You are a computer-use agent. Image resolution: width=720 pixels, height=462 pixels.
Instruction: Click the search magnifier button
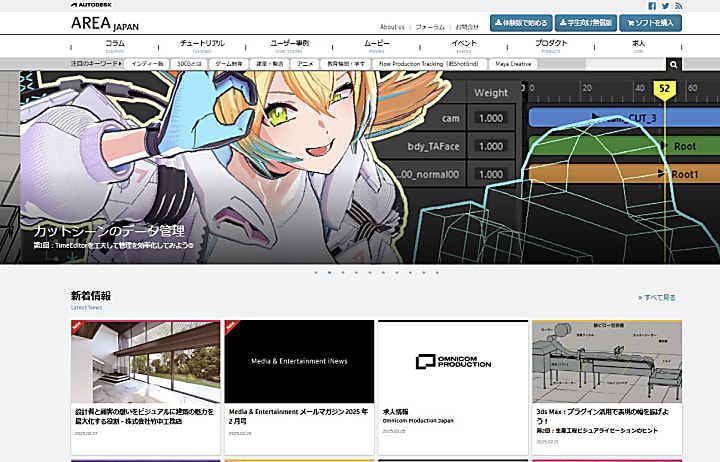click(674, 64)
